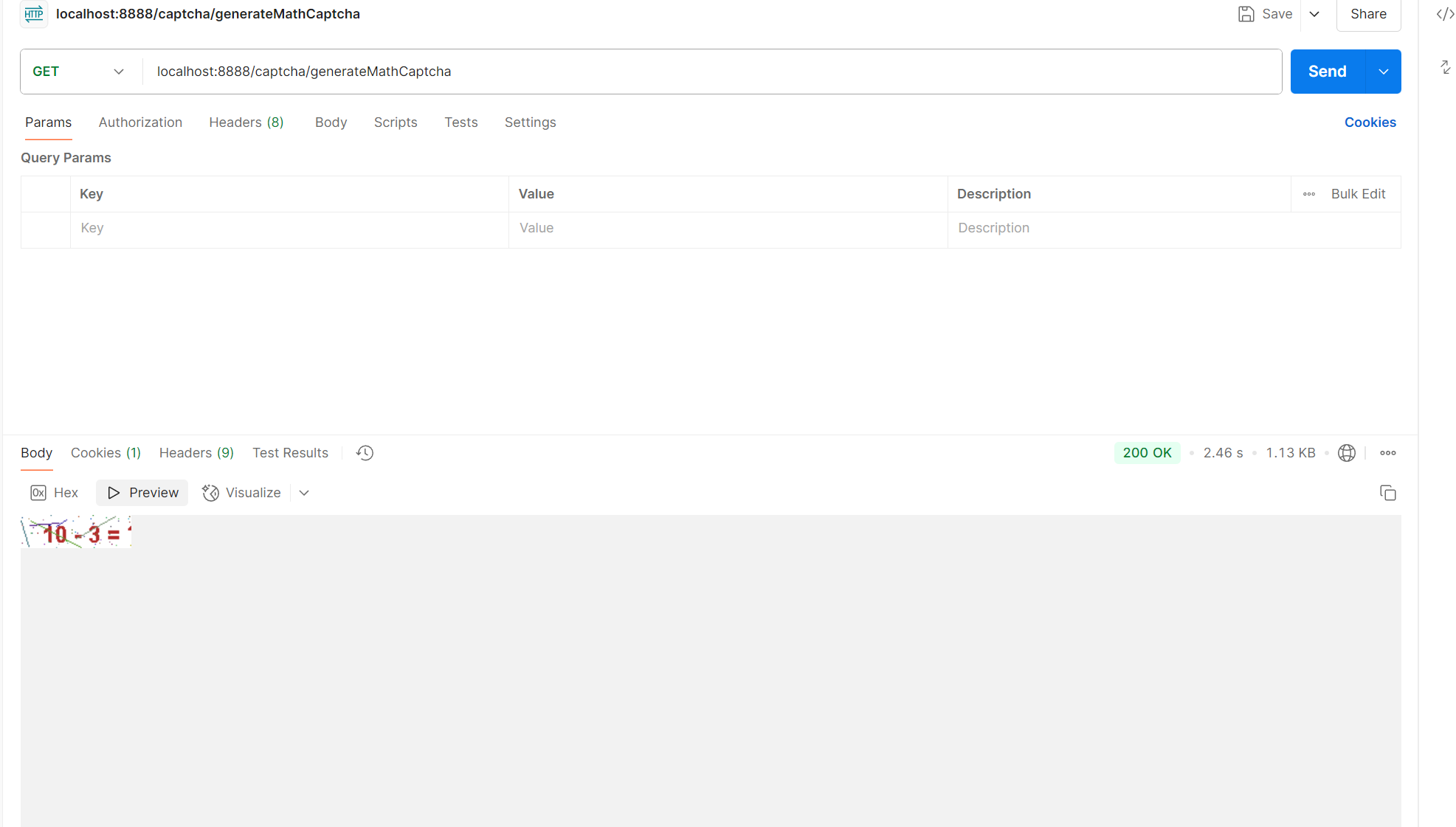Open the GET method dropdown
Screen dimensions: 1456x827
(118, 72)
